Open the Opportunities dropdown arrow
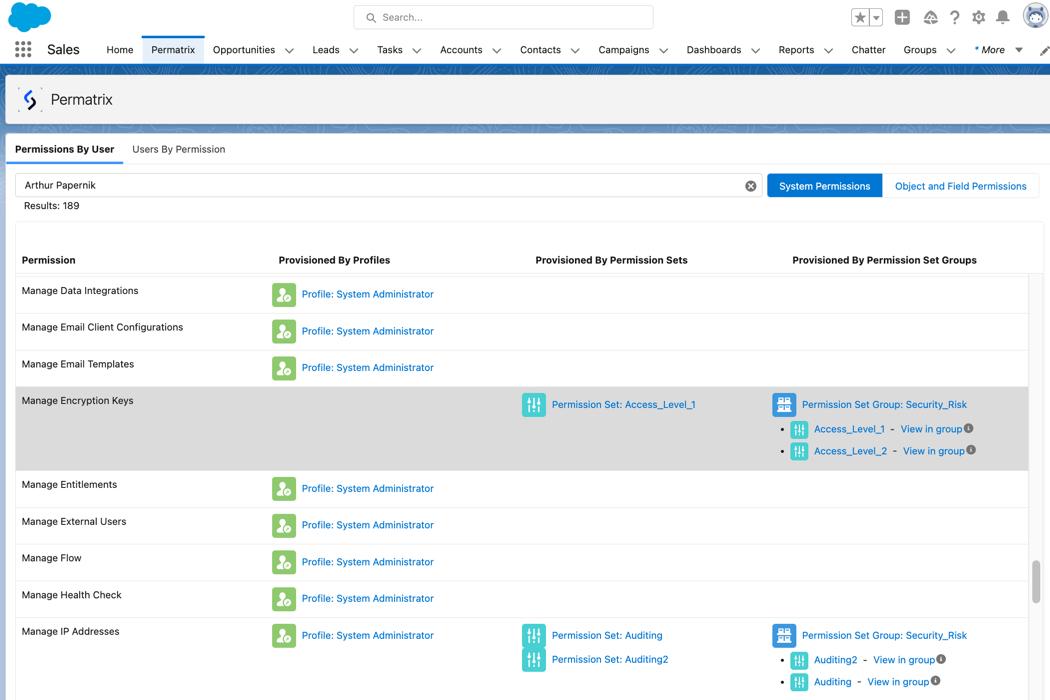This screenshot has width=1050, height=700. click(289, 49)
